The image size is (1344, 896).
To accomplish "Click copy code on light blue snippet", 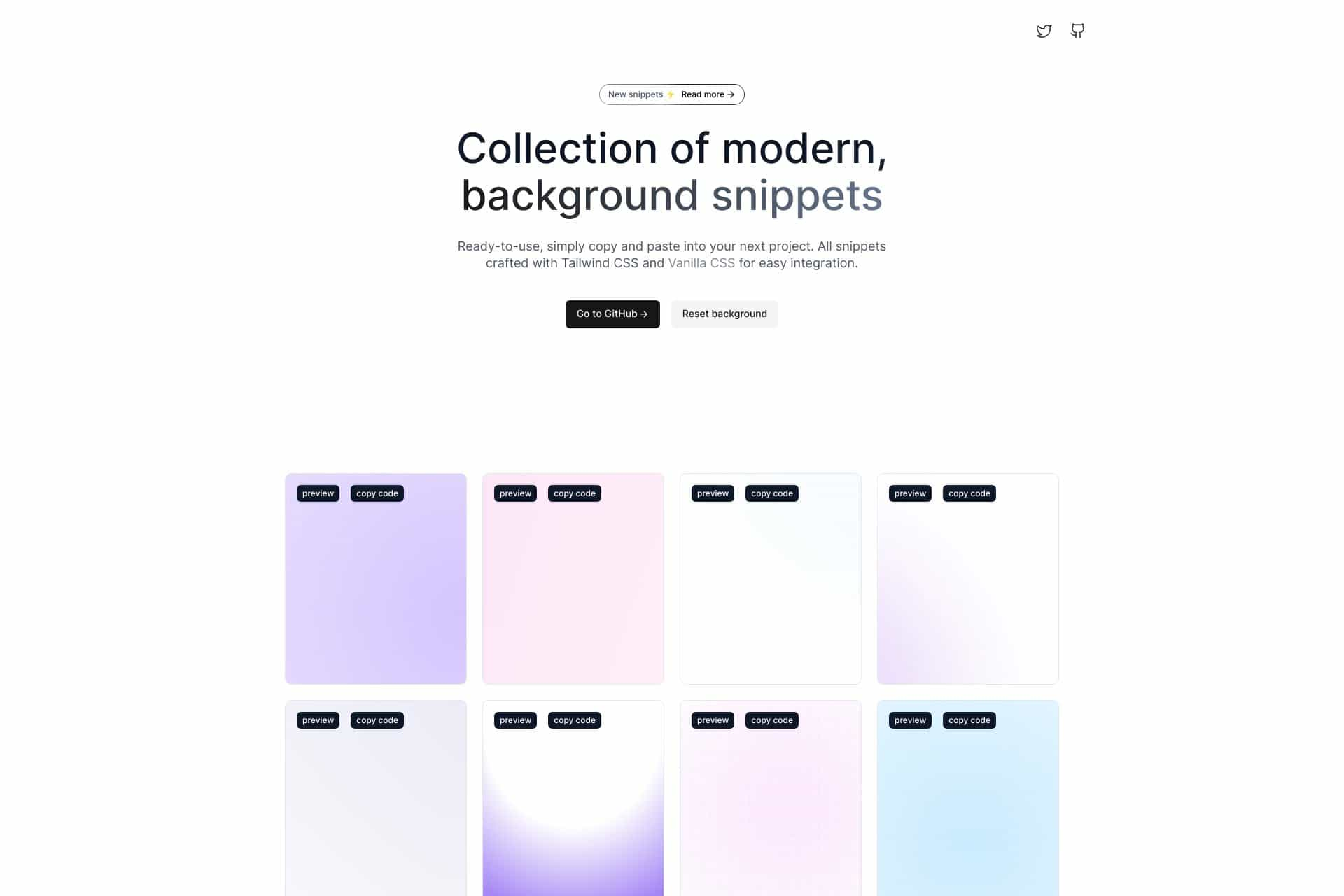I will [969, 720].
